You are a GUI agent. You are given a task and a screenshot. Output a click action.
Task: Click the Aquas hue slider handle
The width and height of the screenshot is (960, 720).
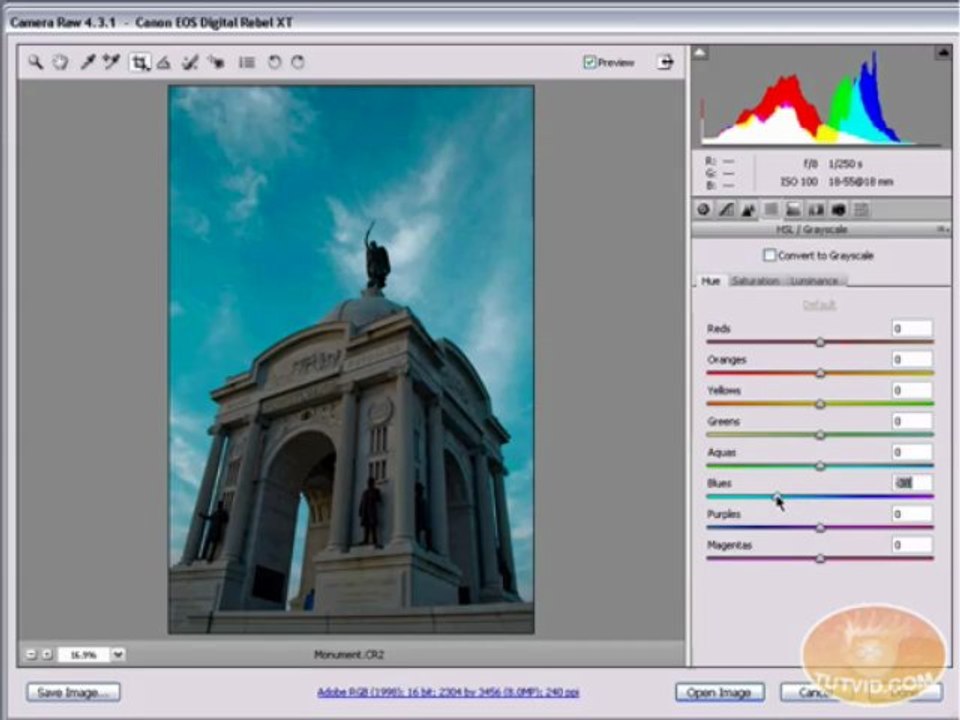820,466
